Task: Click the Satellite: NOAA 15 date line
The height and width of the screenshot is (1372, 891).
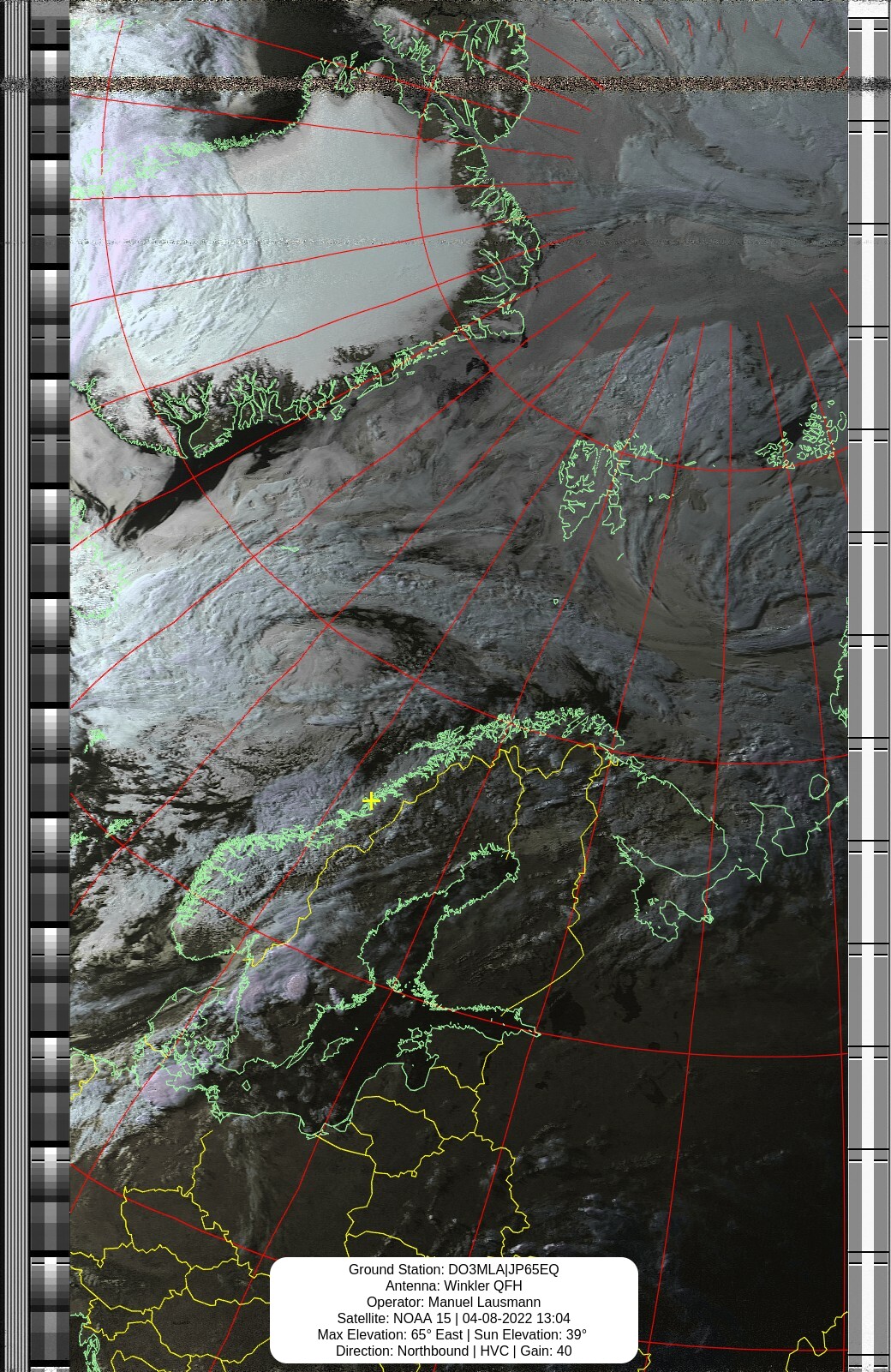Action: coord(453,1318)
